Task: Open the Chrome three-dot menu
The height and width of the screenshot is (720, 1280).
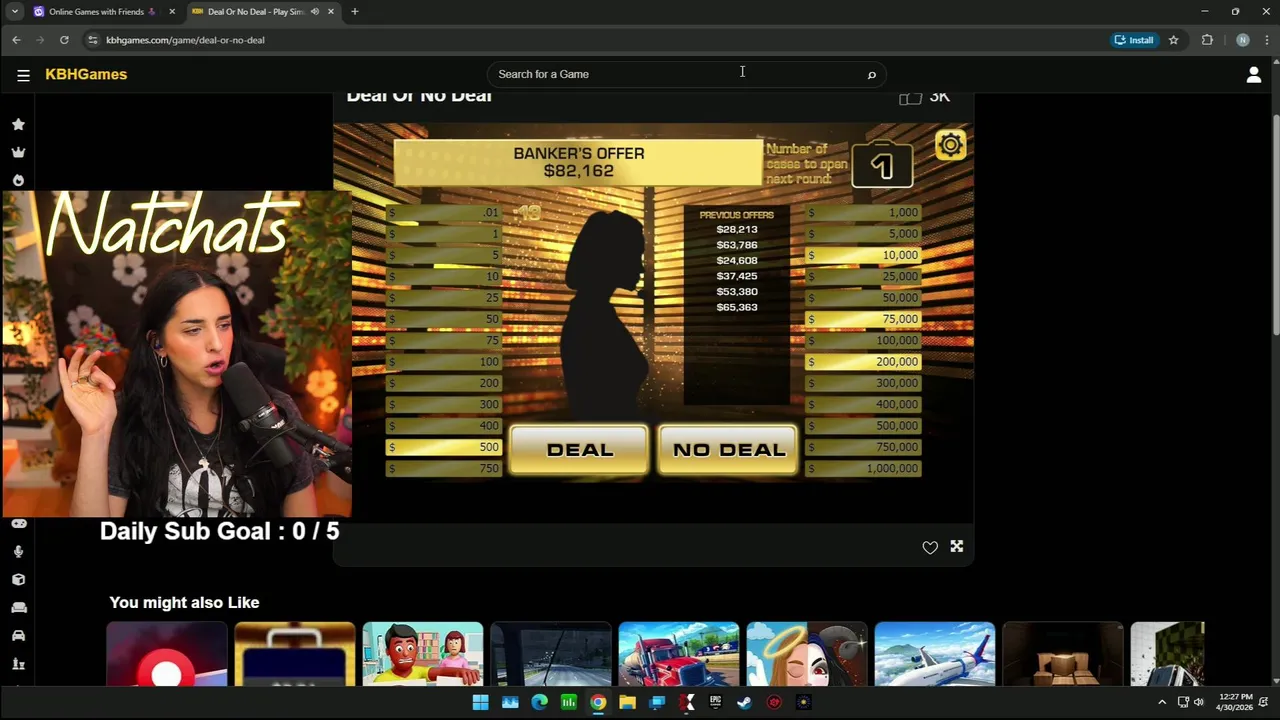Action: pos(1266,40)
